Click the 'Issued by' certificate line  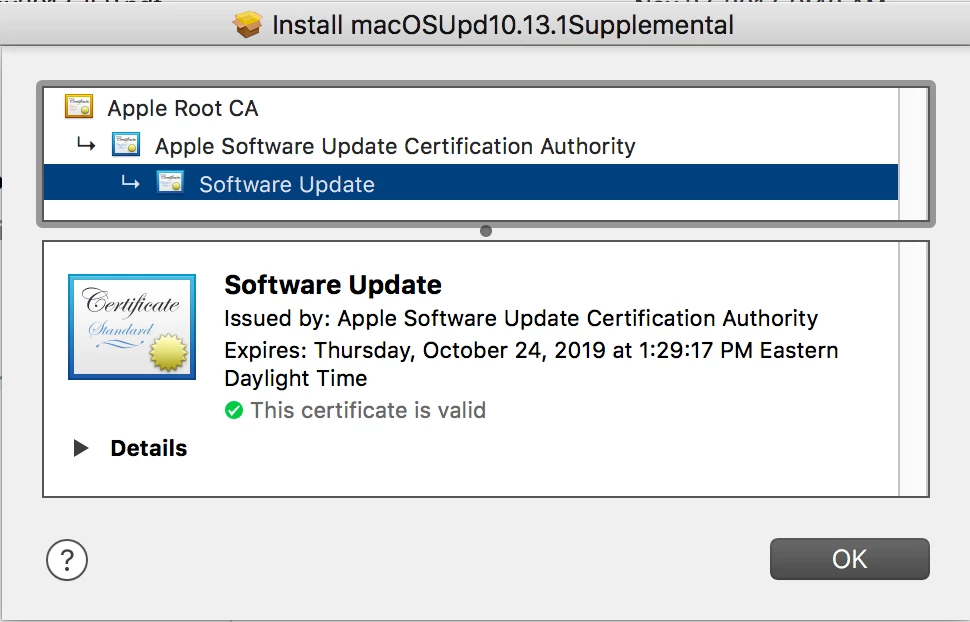pyautogui.click(x=521, y=318)
